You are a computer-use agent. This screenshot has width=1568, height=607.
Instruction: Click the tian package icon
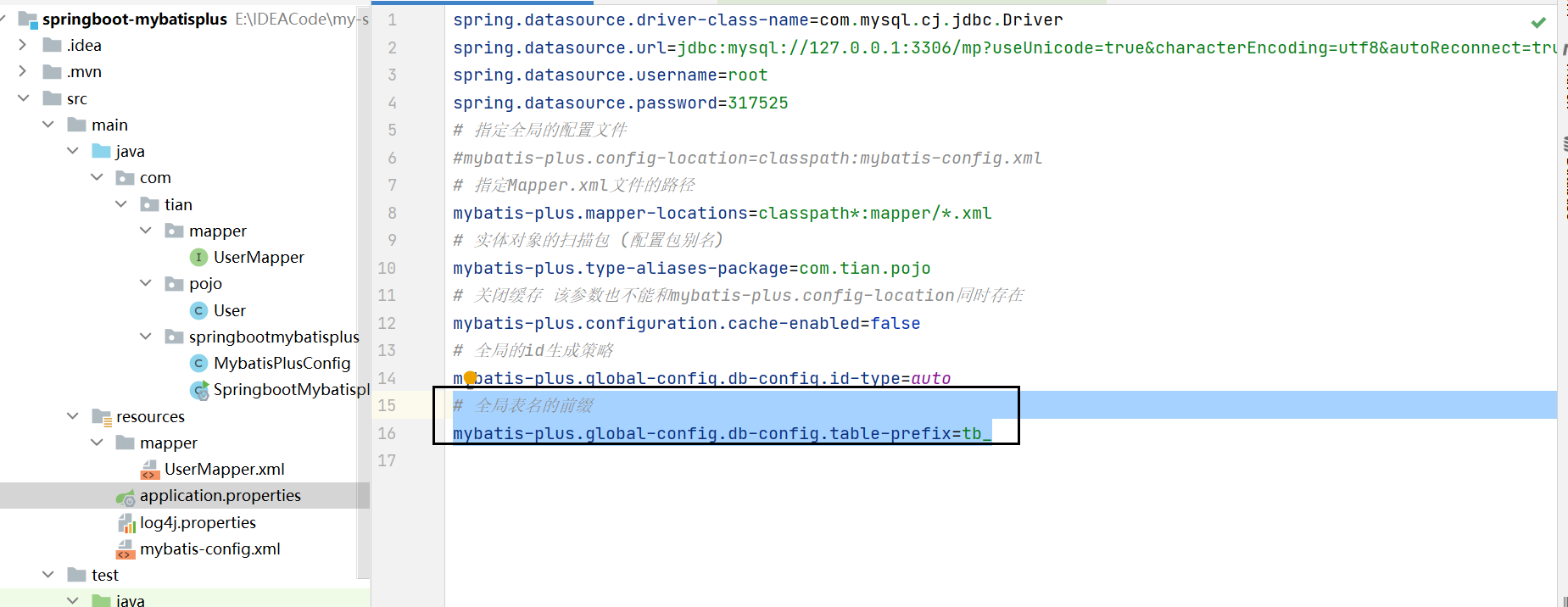click(150, 204)
